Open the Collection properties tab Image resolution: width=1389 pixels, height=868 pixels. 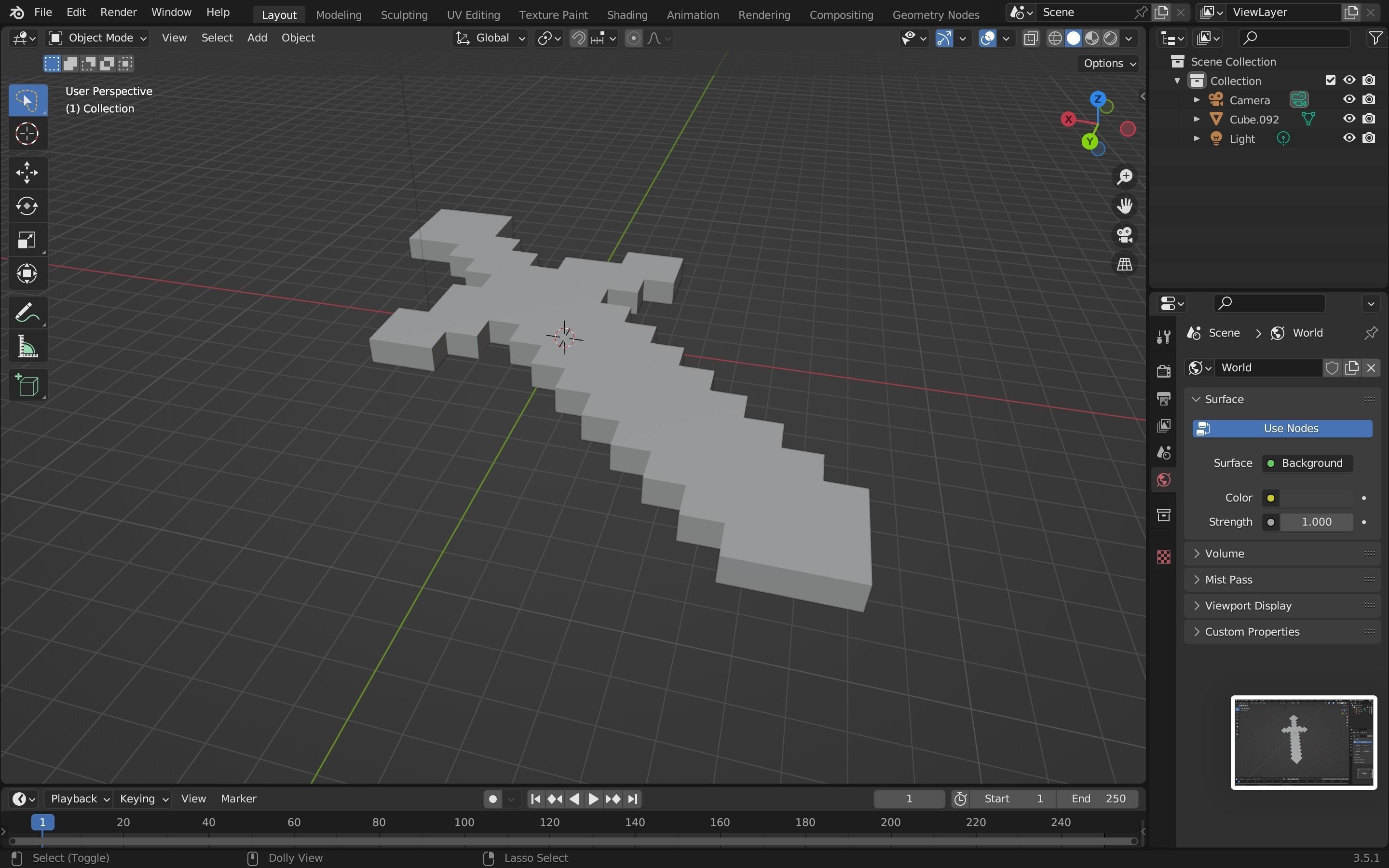(1163, 515)
